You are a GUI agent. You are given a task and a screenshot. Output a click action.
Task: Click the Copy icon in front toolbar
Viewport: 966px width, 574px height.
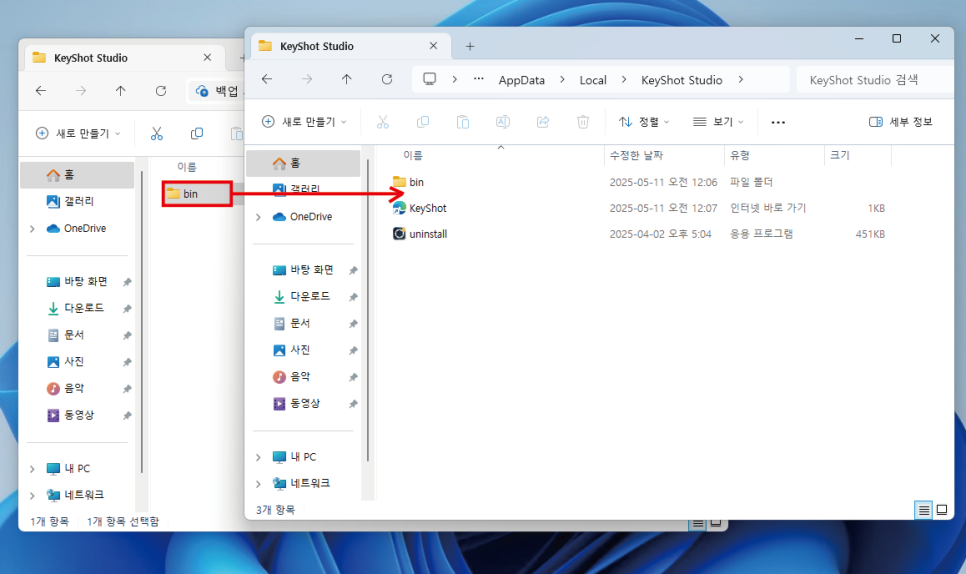click(x=423, y=122)
